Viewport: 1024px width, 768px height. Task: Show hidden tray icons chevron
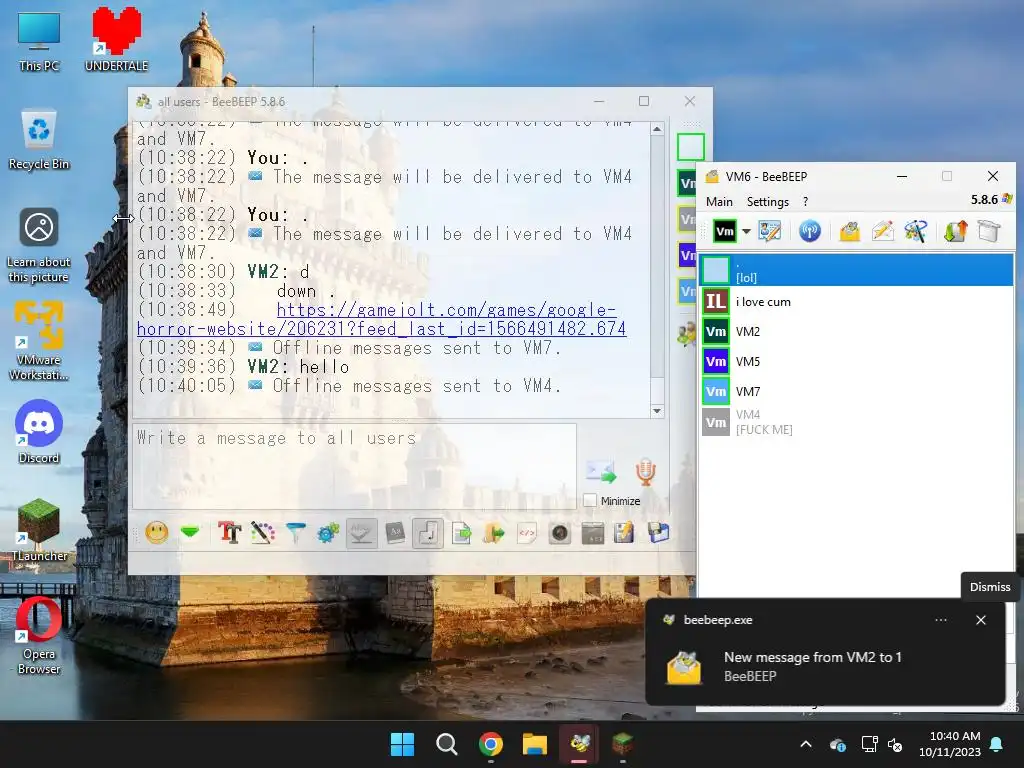[806, 744]
